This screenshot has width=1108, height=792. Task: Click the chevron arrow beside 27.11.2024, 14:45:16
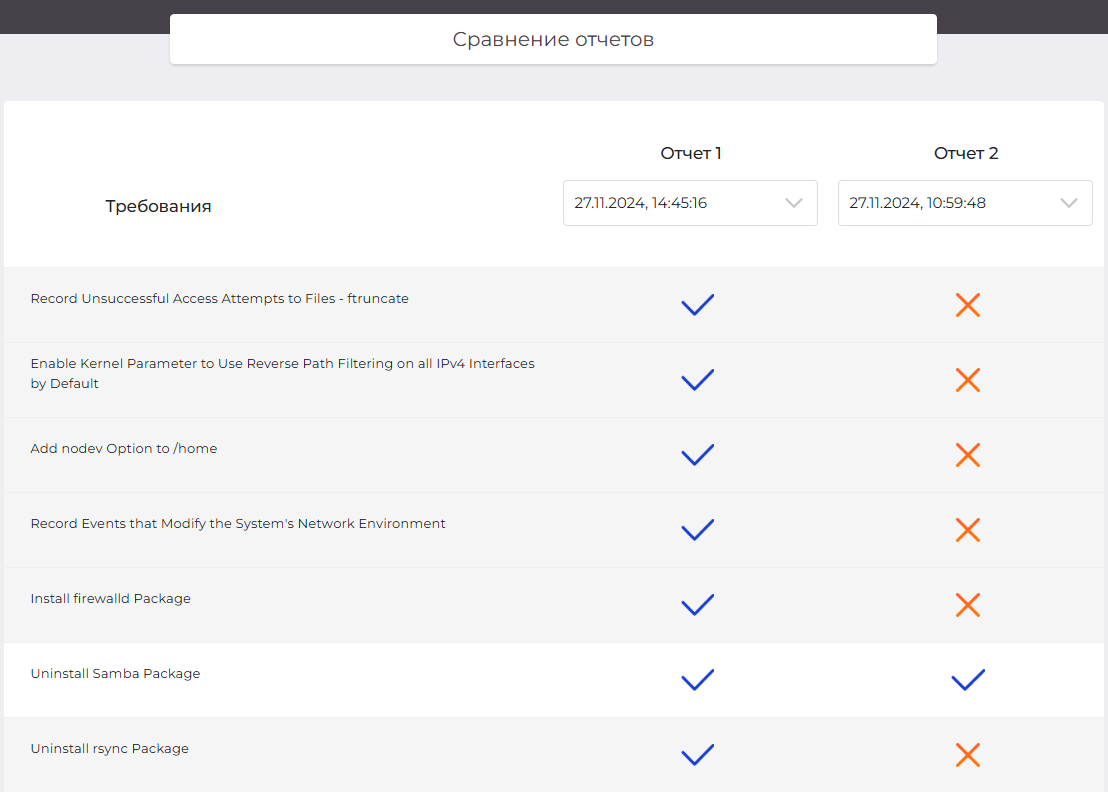pyautogui.click(x=794, y=203)
